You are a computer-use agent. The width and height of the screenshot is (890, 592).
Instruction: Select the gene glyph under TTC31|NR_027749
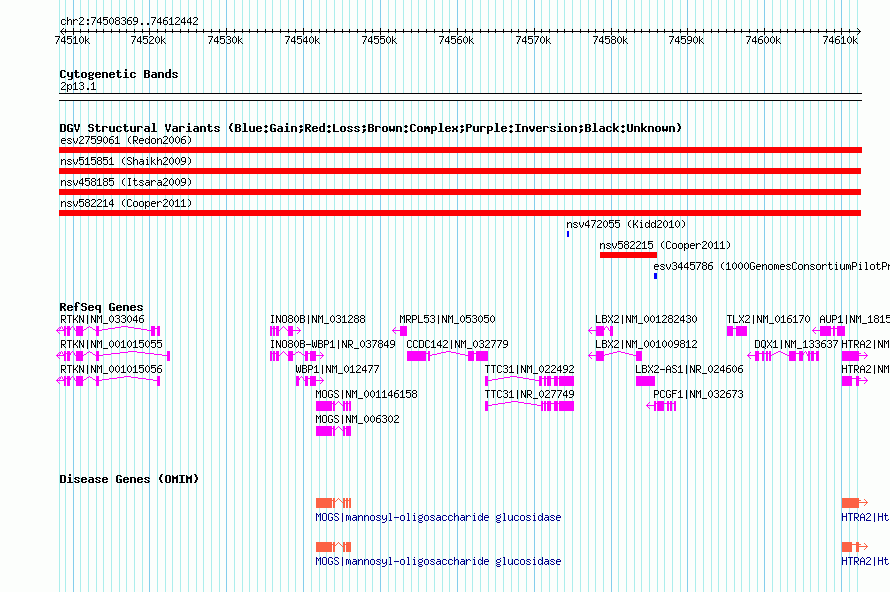(530, 406)
